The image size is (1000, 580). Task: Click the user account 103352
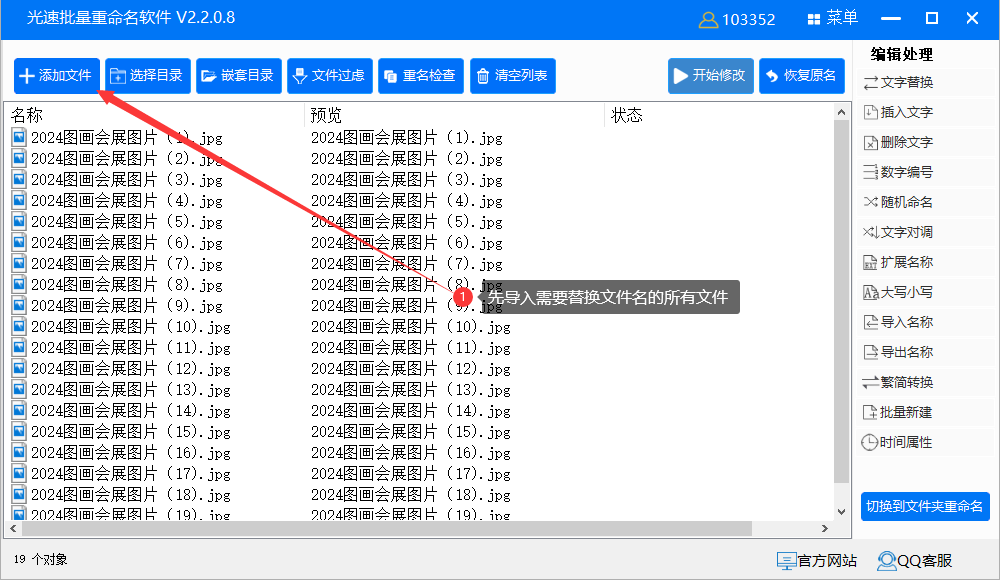(x=737, y=20)
